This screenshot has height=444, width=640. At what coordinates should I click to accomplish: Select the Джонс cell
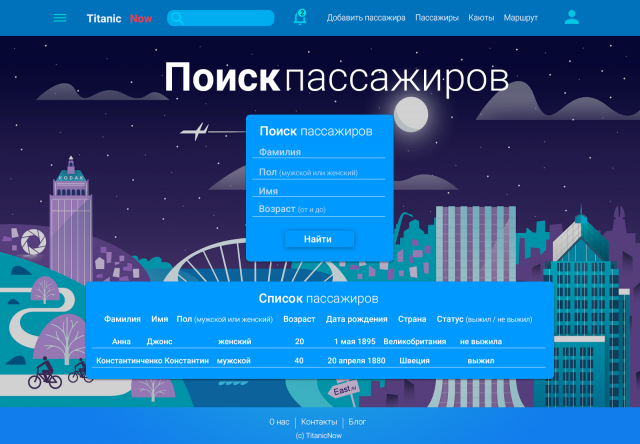159,342
